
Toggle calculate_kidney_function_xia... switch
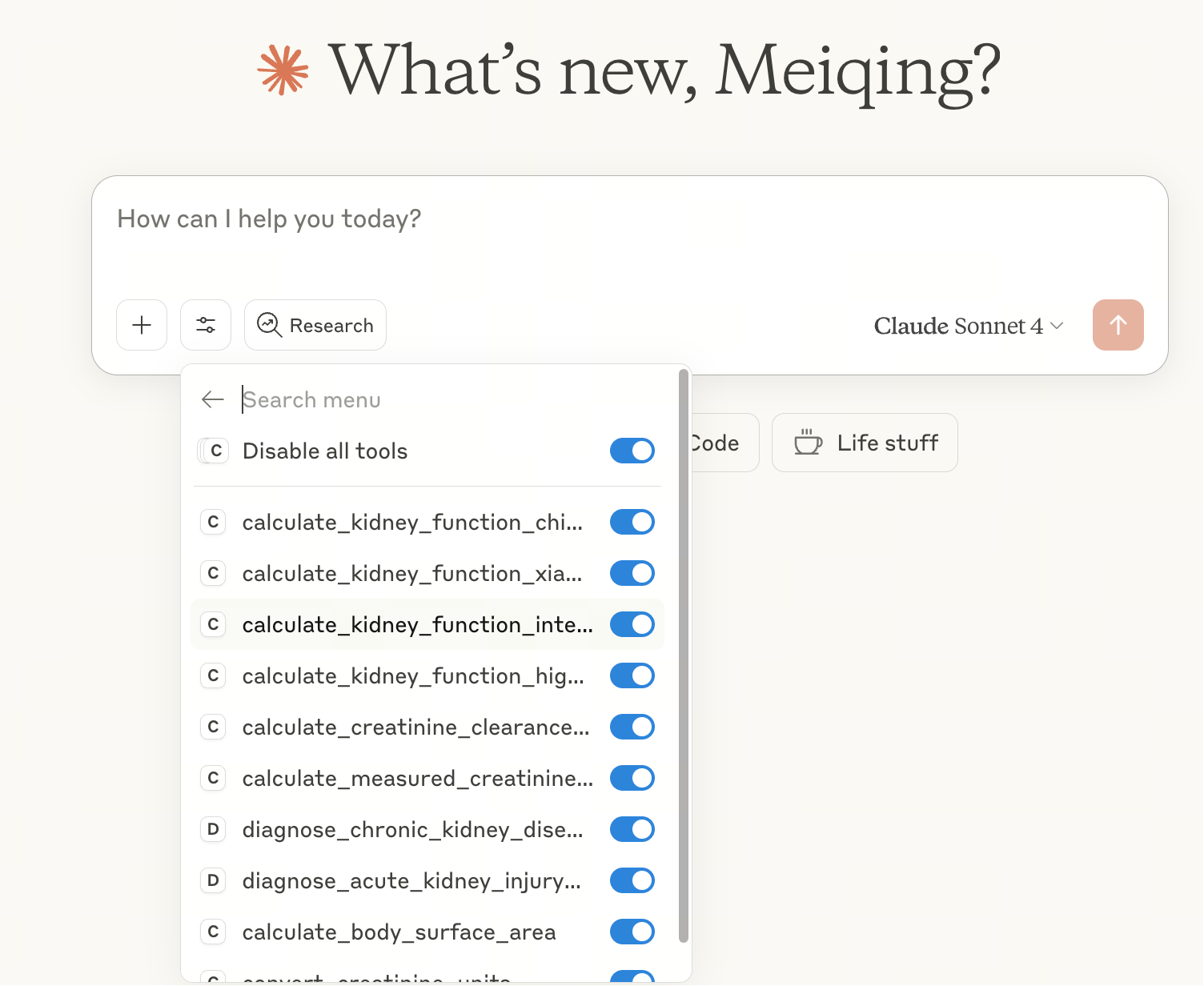pyautogui.click(x=632, y=573)
